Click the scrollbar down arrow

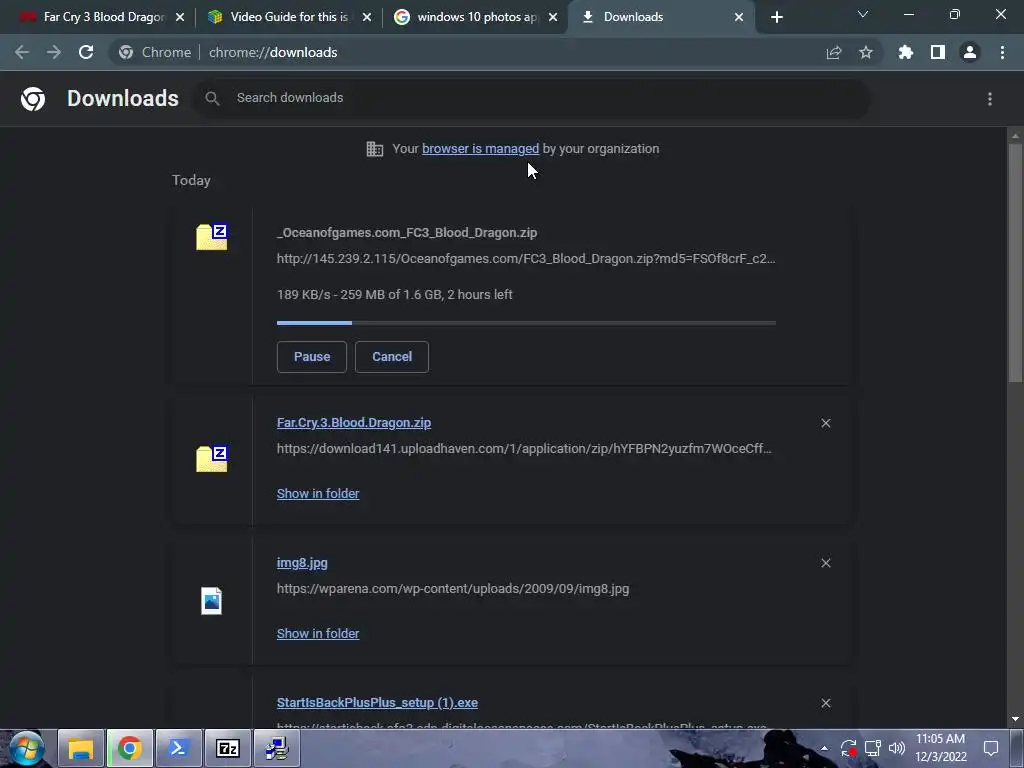coord(1015,720)
